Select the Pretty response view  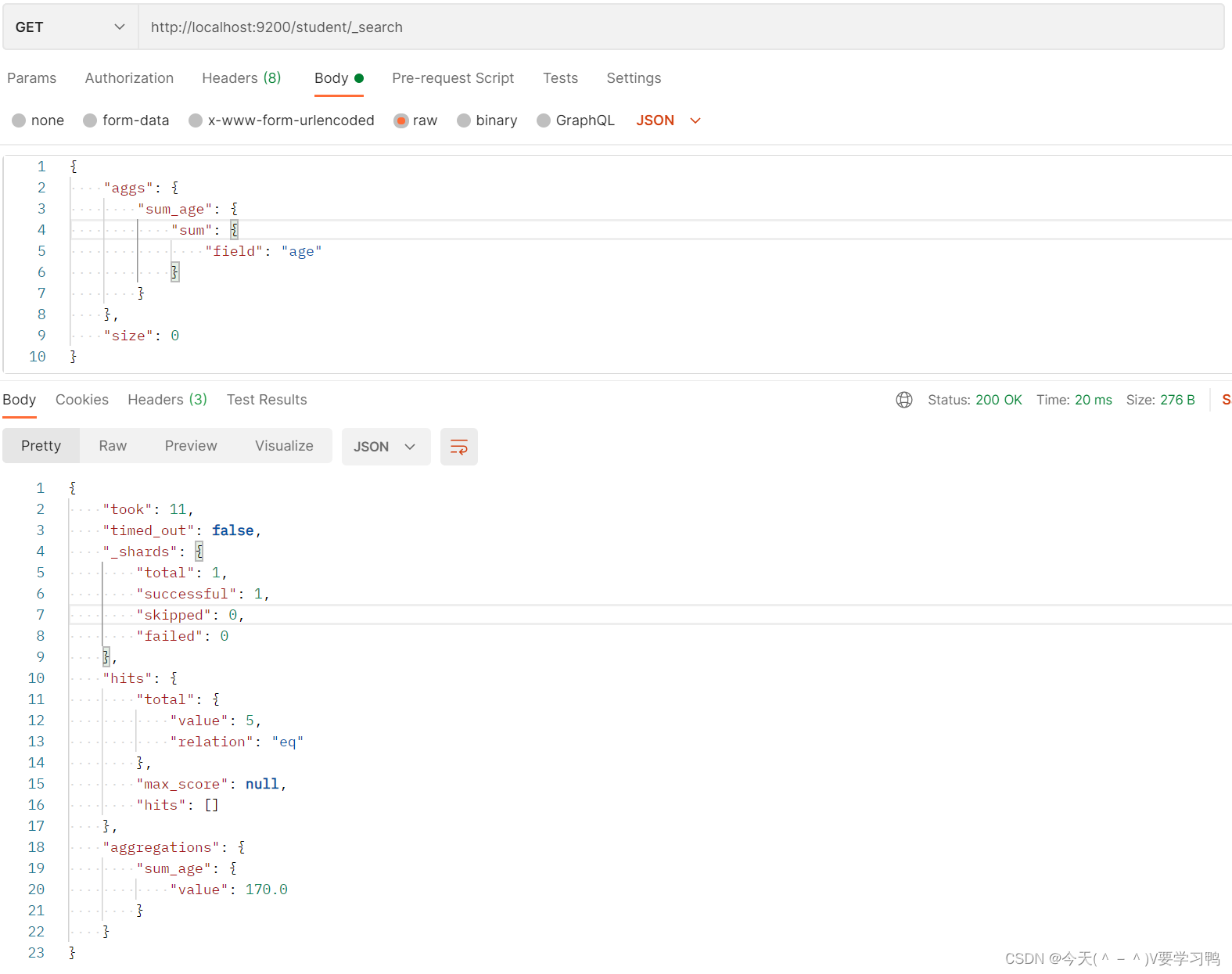(x=41, y=446)
